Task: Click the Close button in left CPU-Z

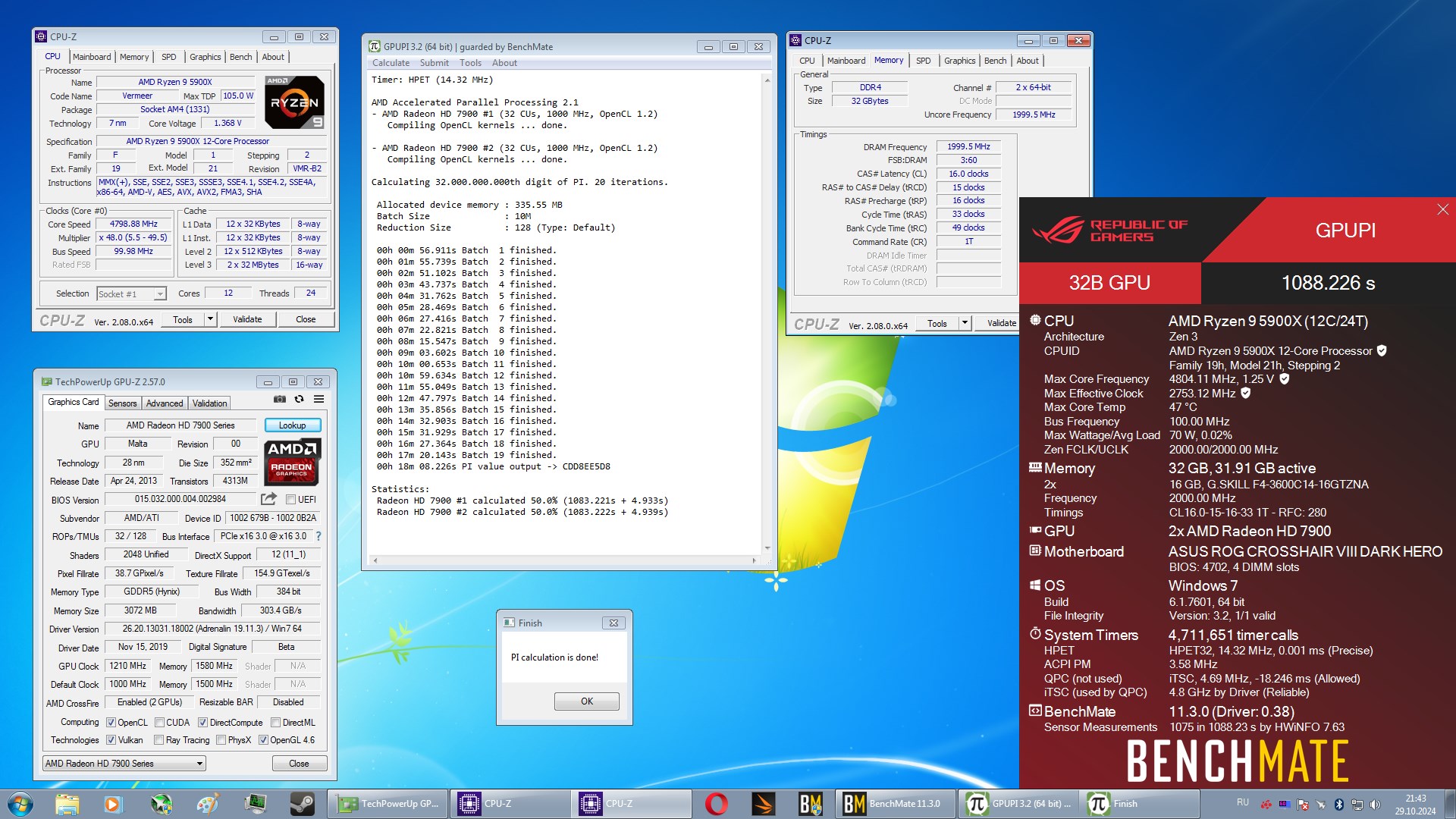Action: 306,320
